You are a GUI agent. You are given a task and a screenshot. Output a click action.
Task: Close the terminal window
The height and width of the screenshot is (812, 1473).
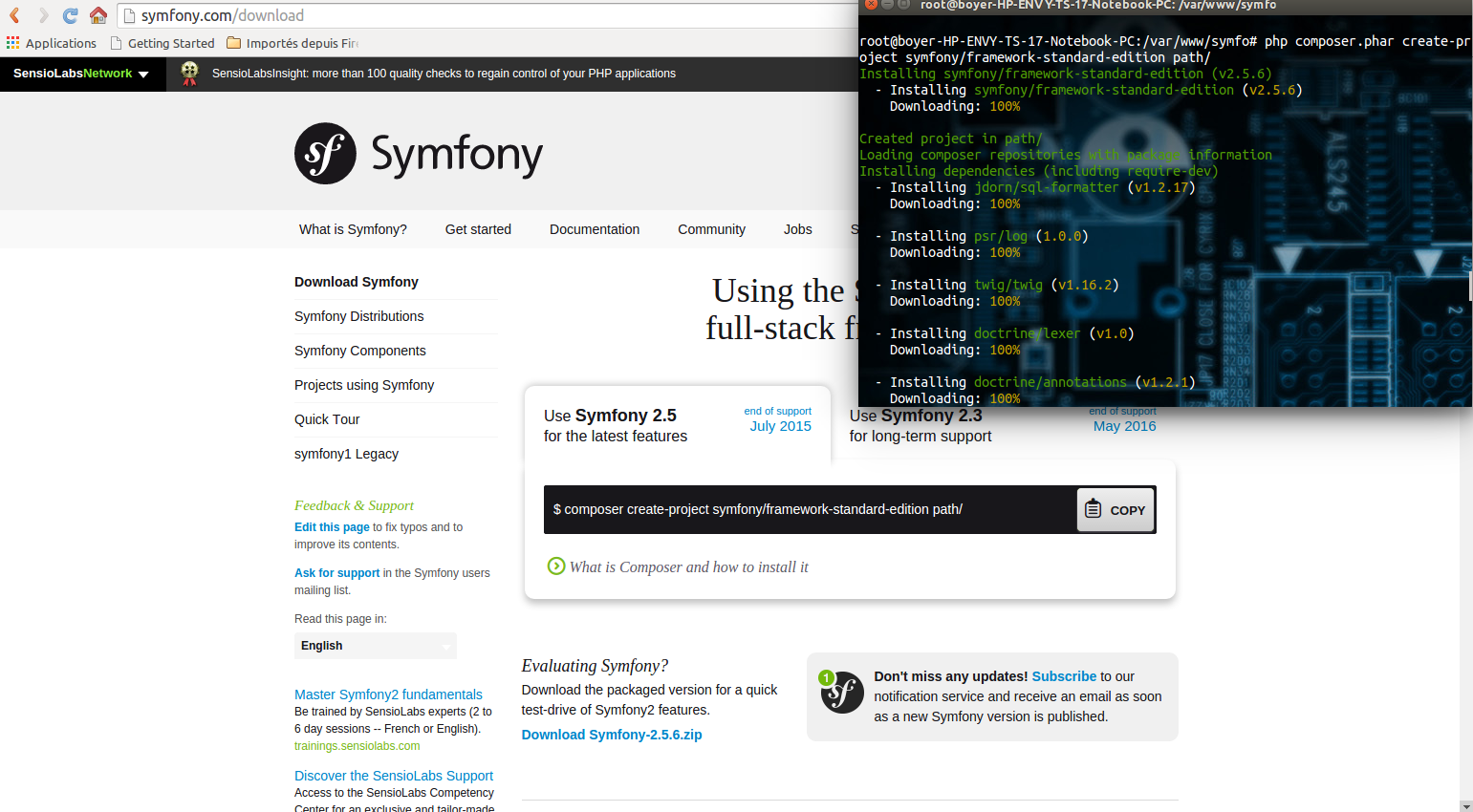[871, 5]
